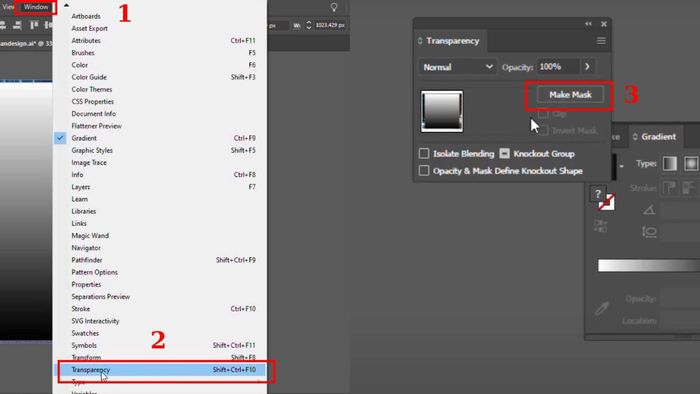Select Properties menu item
The image size is (700, 394).
tap(161, 284)
